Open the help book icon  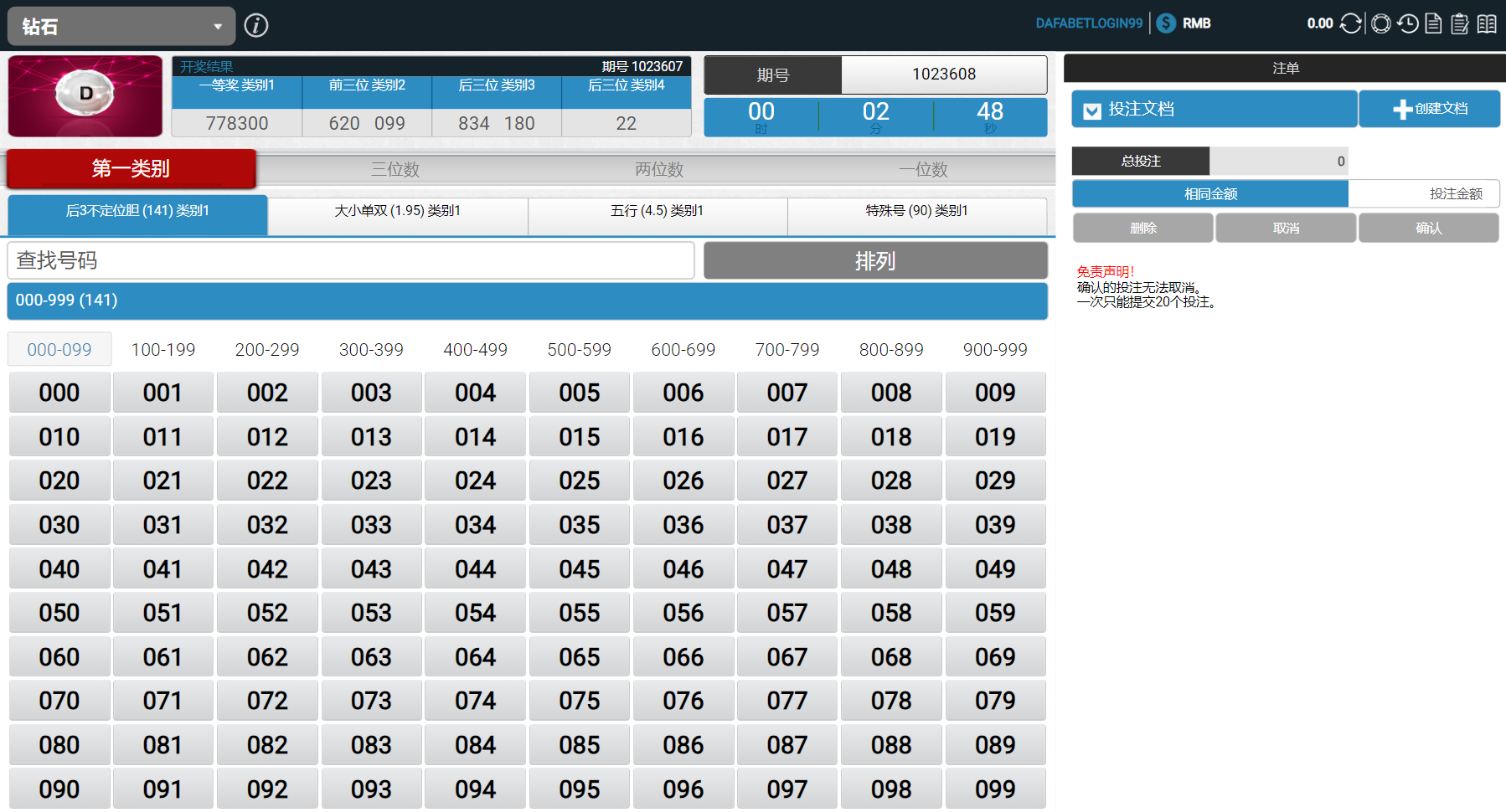point(1485,23)
